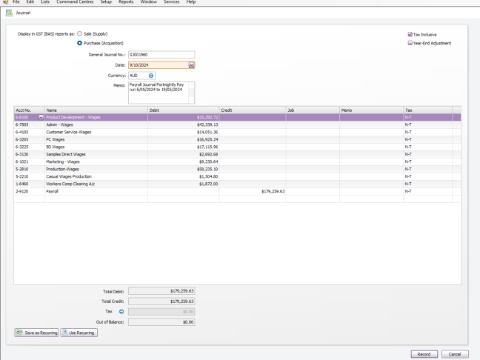Viewport: 480px width, 360px height.
Task: Open the Services menu
Action: (x=172, y=2)
